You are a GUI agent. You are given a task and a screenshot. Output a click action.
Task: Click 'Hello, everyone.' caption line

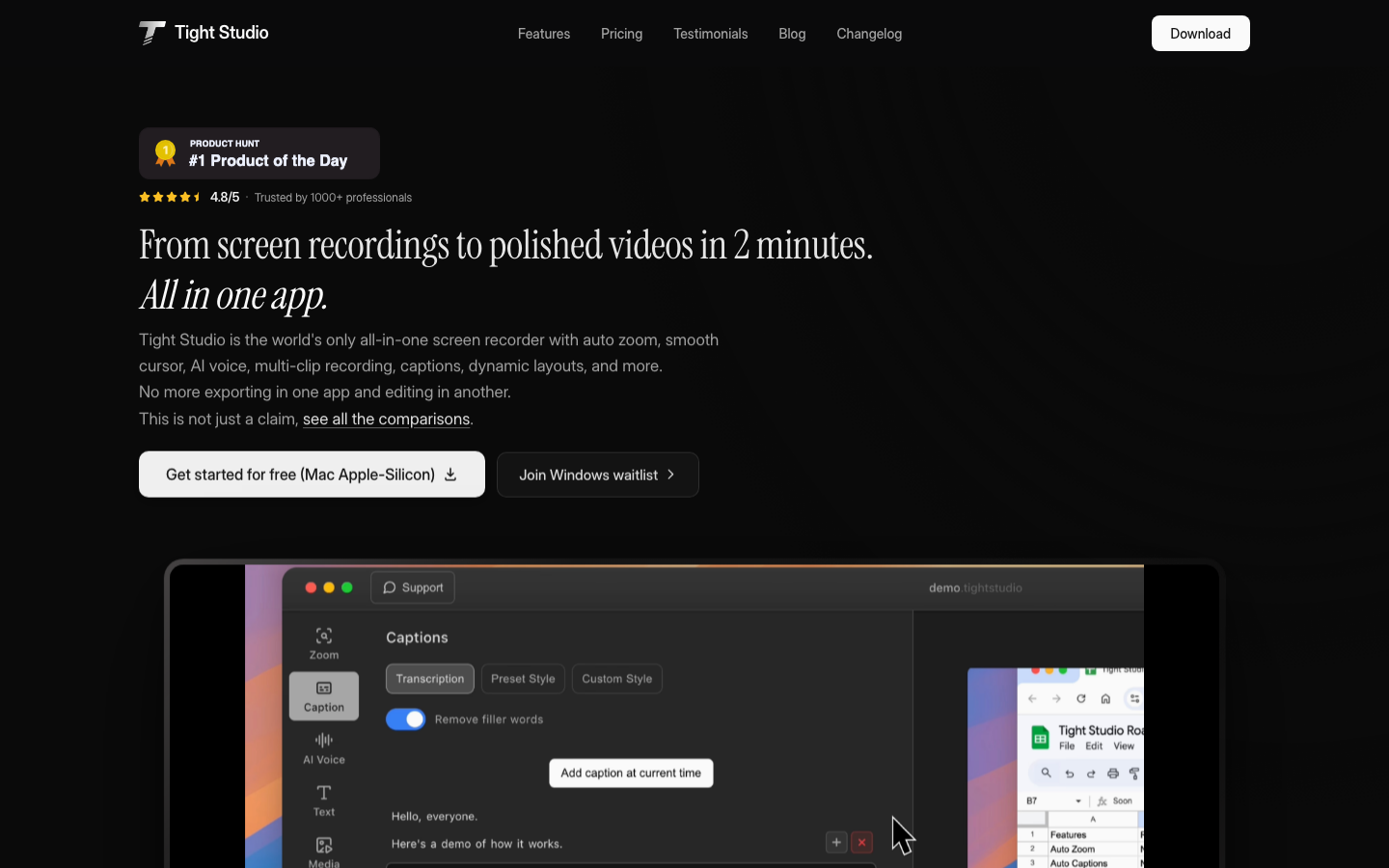[435, 816]
